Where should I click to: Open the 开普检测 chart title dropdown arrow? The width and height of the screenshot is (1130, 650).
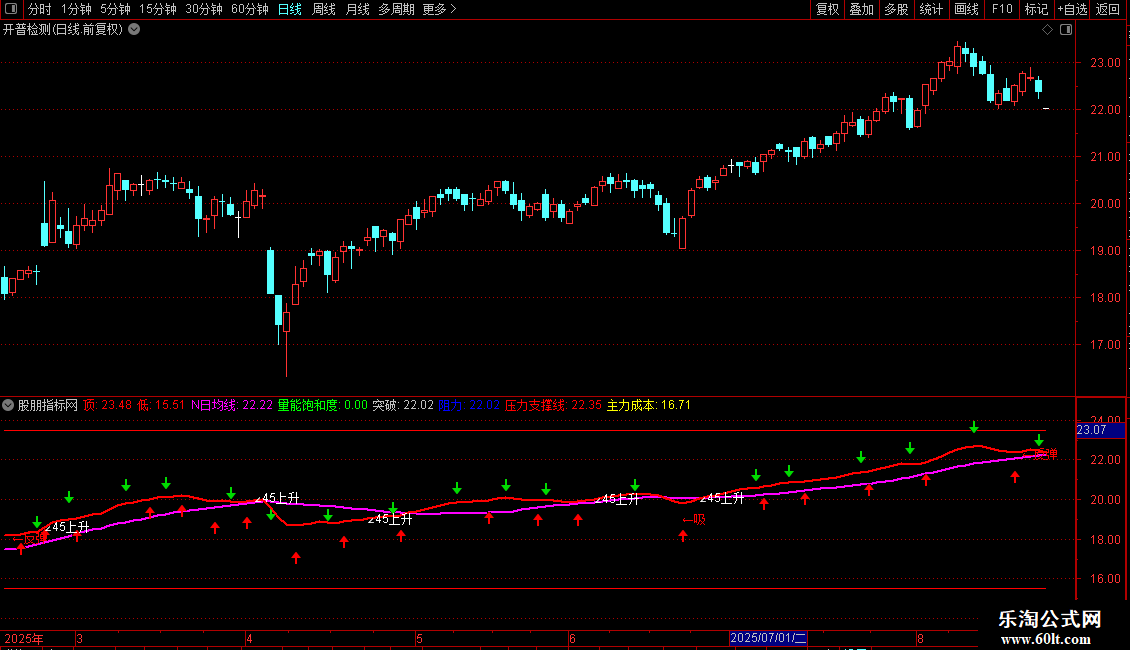point(134,30)
